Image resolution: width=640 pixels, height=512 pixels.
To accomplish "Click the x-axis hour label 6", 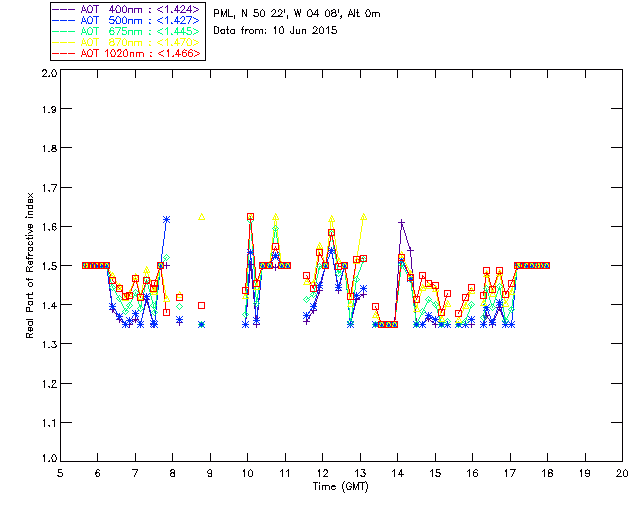I will [x=98, y=473].
